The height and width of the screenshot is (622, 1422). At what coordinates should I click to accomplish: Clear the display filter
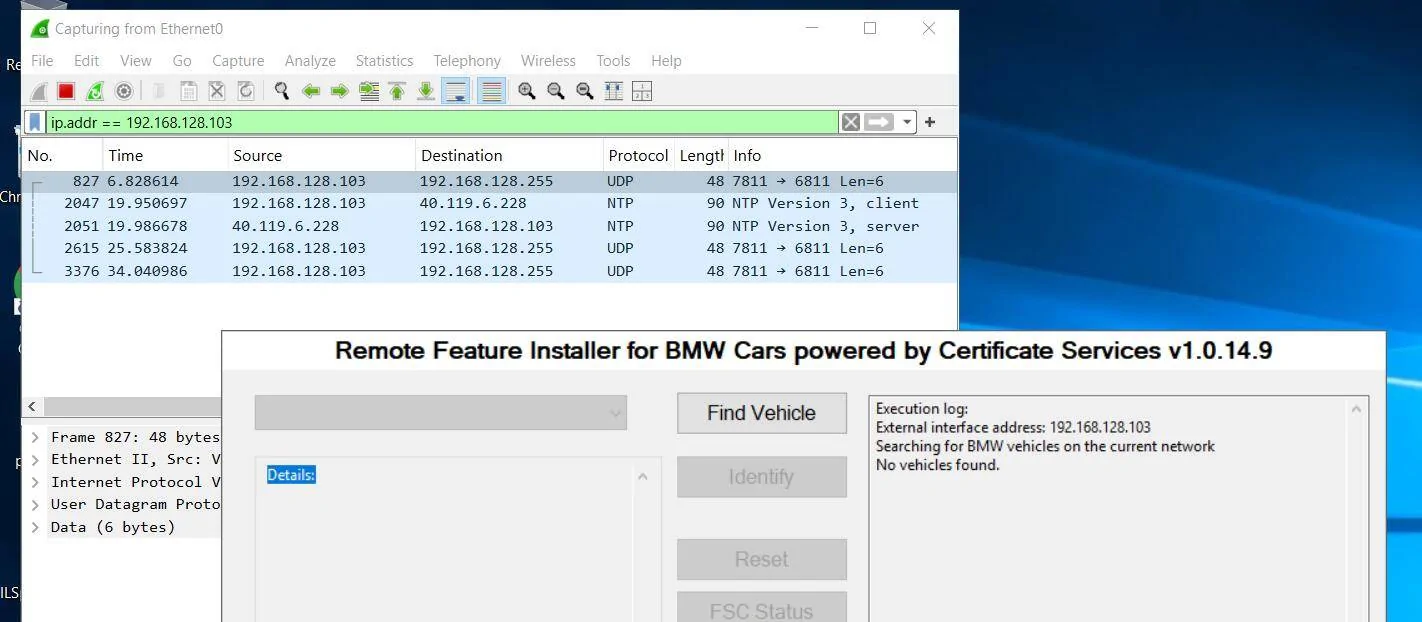(x=850, y=122)
